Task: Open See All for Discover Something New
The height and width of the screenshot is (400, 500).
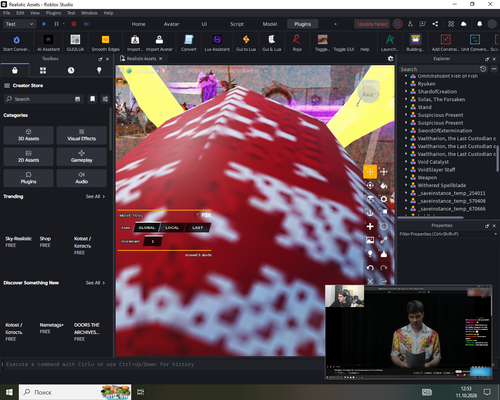Action: coord(95,283)
